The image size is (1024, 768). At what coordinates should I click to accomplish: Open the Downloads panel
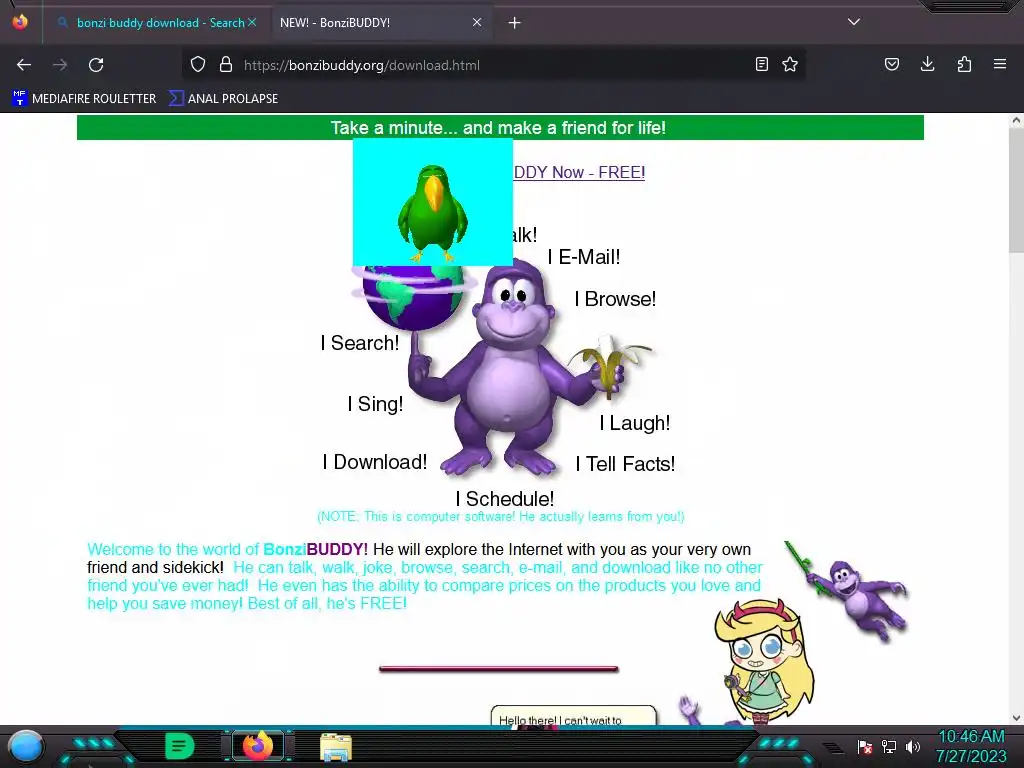click(x=927, y=64)
